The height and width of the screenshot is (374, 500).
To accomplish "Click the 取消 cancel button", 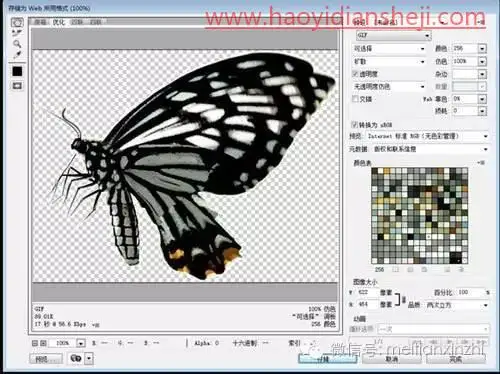I will 392,359.
